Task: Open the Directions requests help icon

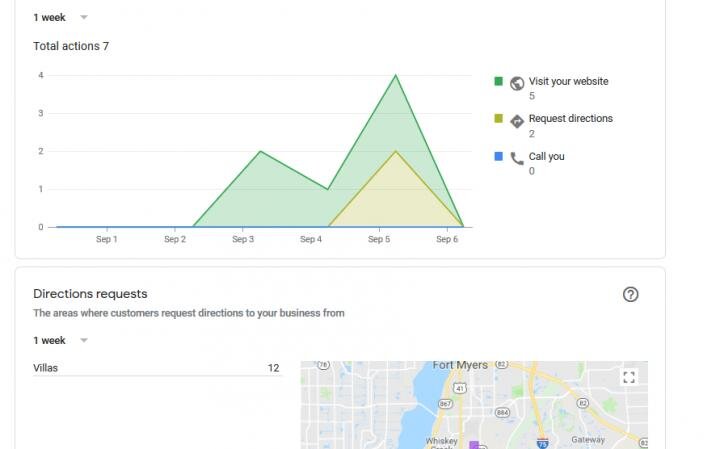Action: point(630,294)
